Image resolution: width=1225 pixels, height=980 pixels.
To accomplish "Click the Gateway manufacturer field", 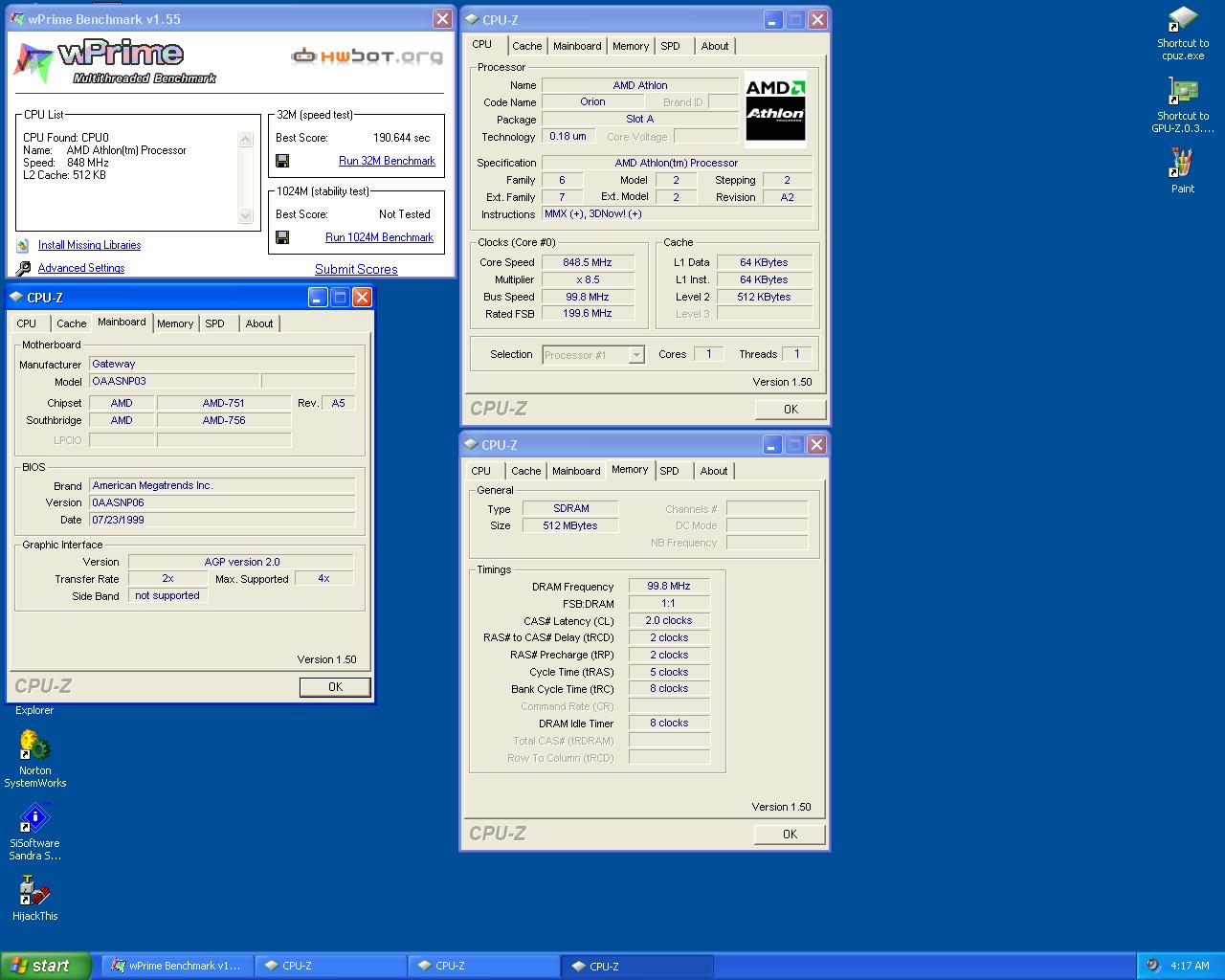I will [222, 364].
